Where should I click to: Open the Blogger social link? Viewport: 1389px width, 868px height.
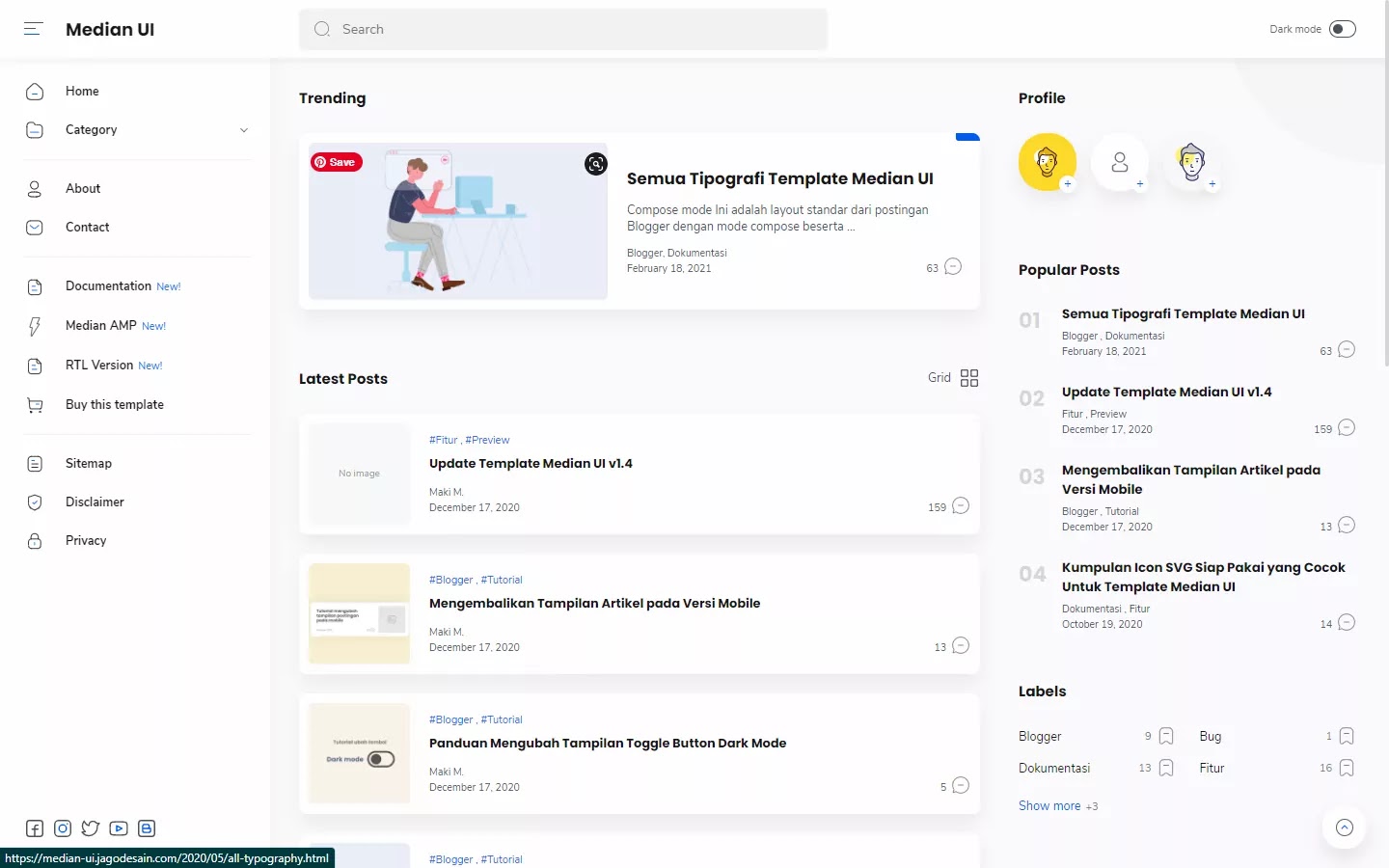pos(147,828)
